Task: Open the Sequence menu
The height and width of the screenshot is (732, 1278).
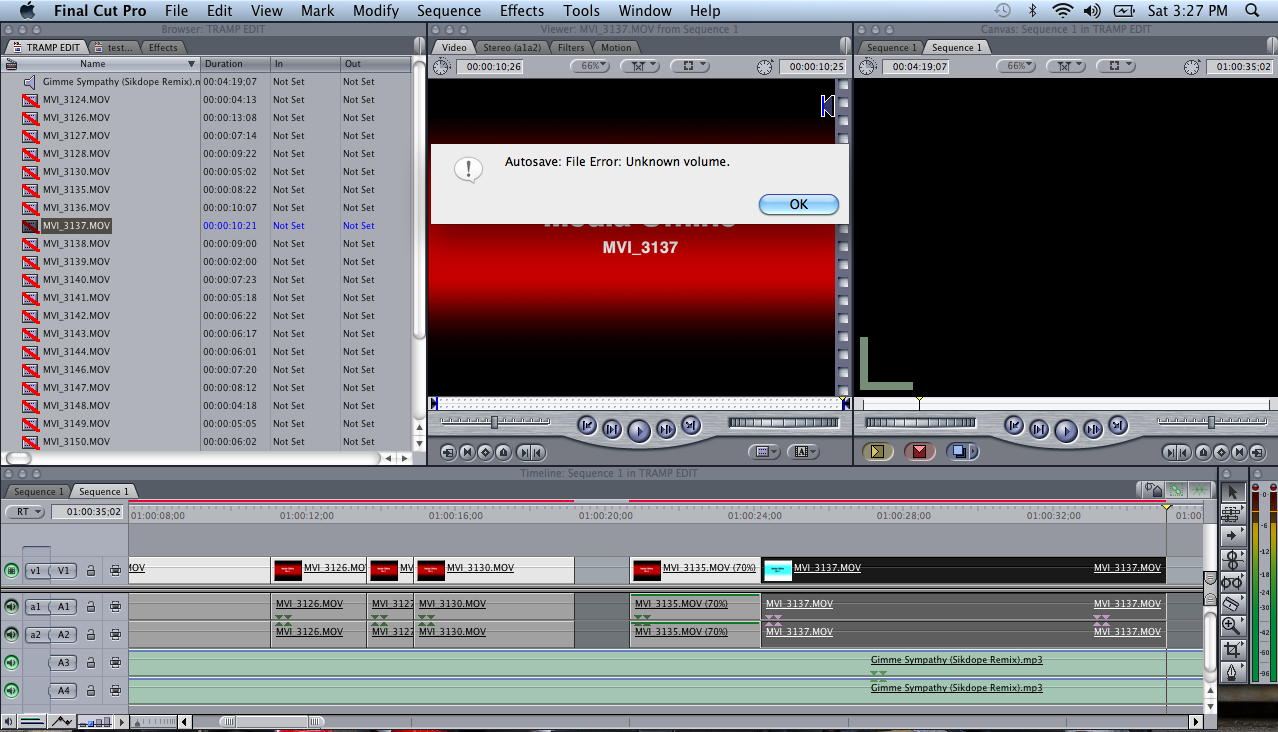Action: tap(448, 11)
